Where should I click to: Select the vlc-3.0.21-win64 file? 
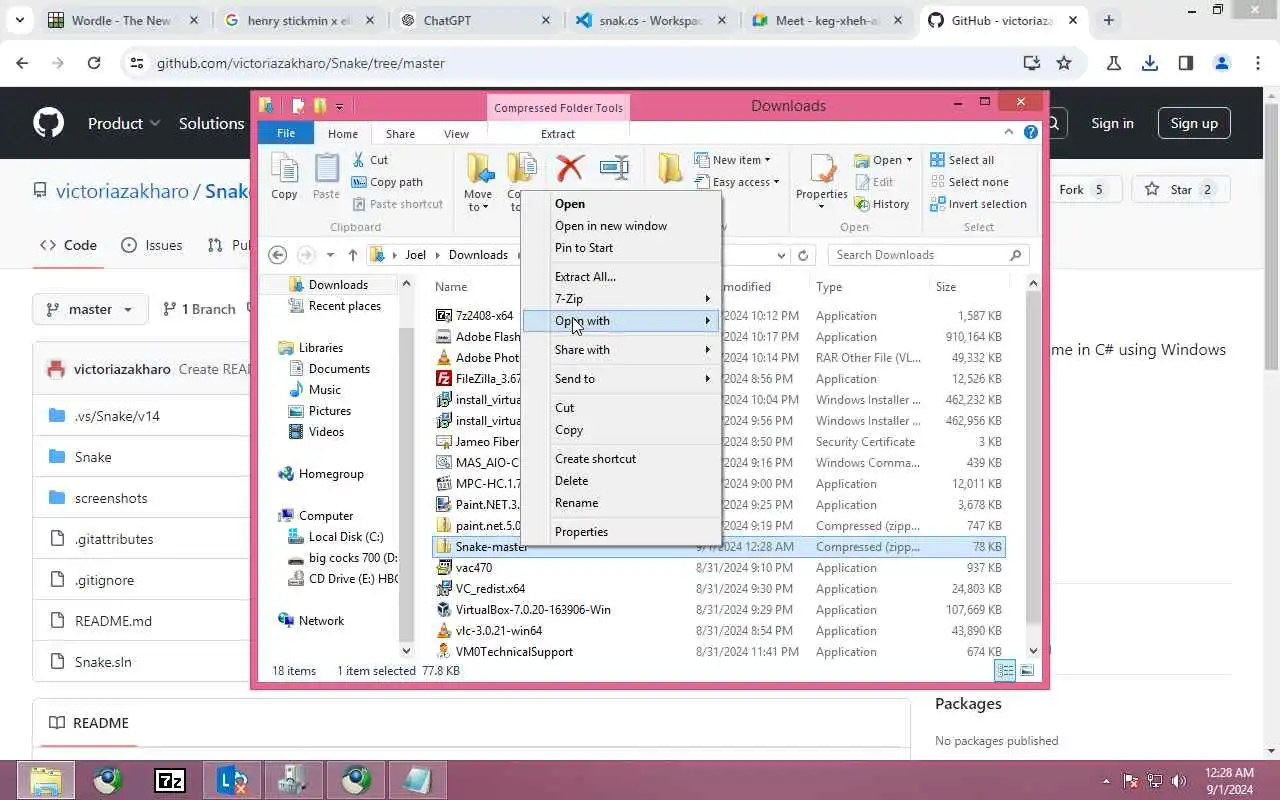click(x=499, y=631)
